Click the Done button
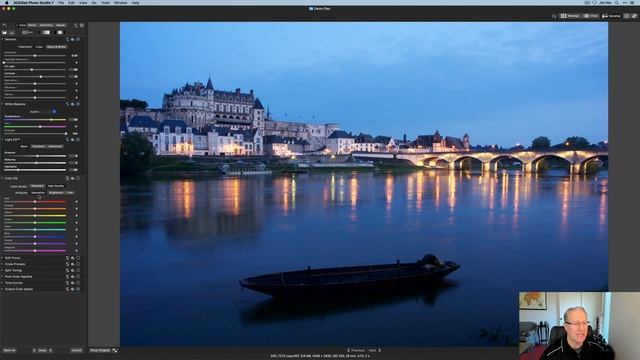640x360 pixels. click(x=42, y=350)
